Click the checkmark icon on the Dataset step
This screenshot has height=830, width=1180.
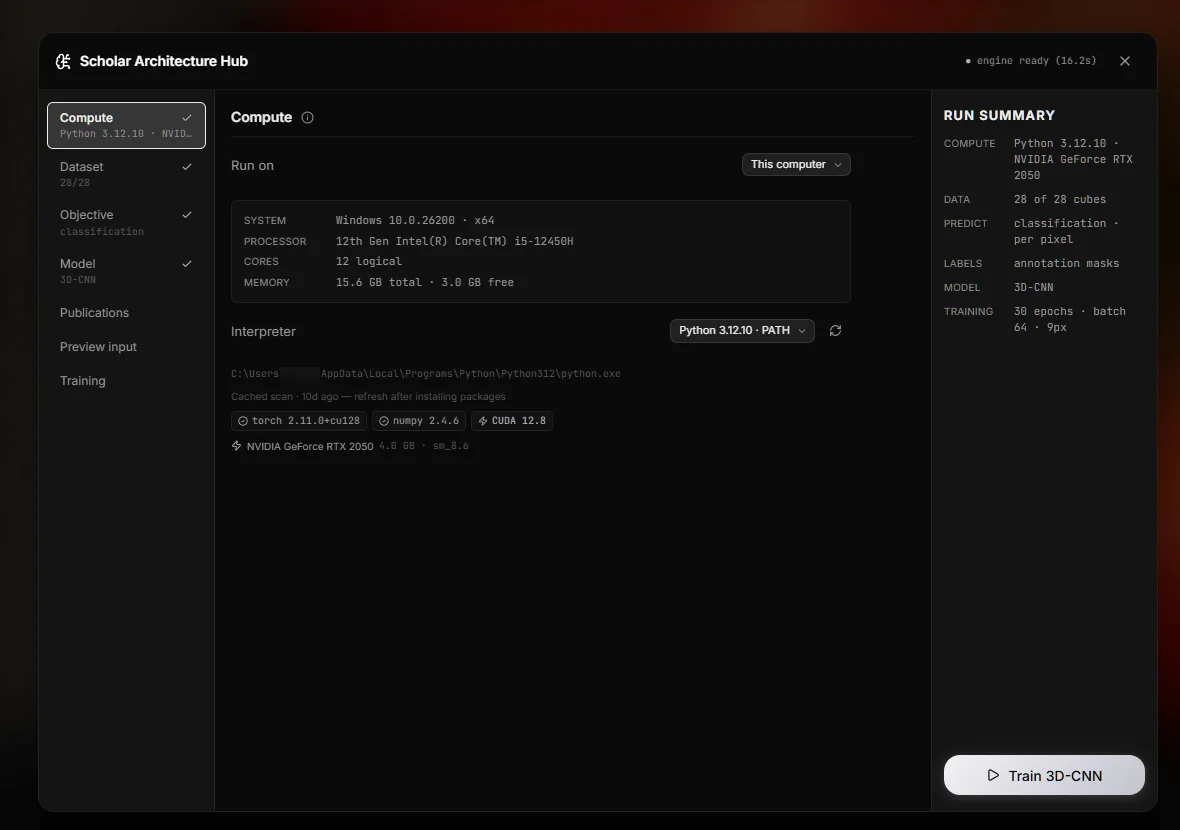point(187,166)
